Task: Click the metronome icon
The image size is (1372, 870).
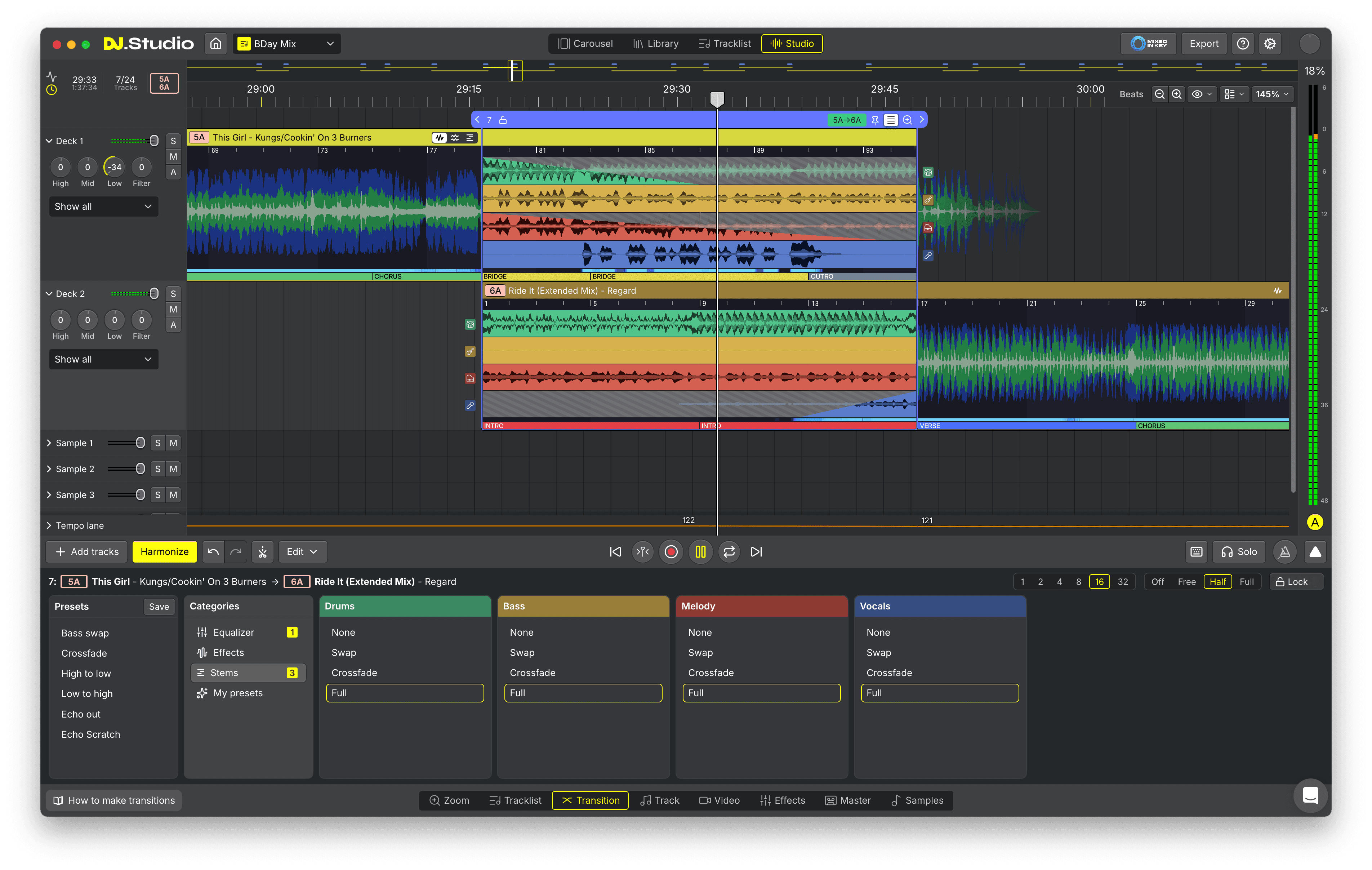Action: pyautogui.click(x=1285, y=552)
